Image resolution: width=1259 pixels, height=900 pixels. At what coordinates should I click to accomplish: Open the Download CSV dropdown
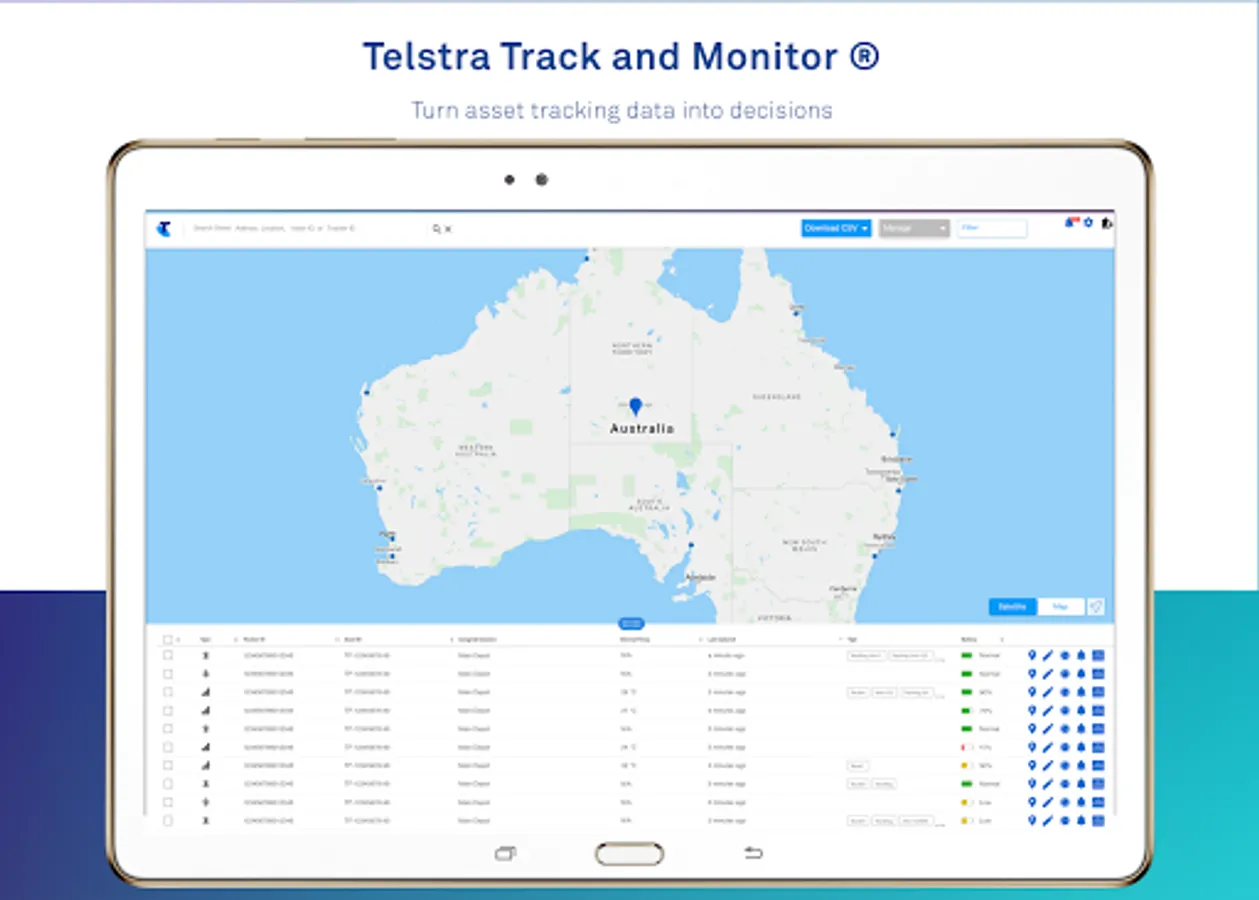pyautogui.click(x=836, y=228)
